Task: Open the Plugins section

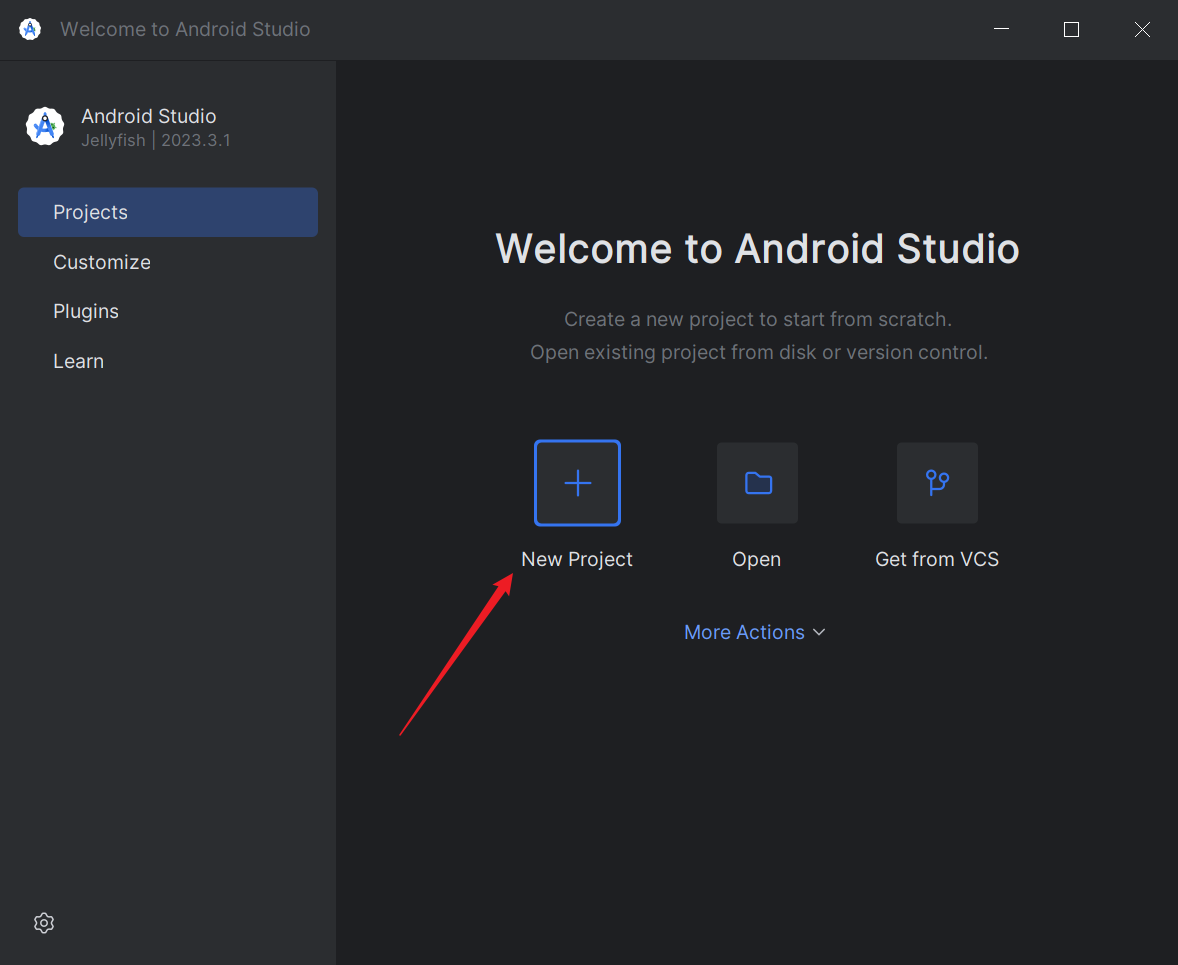Action: pyautogui.click(x=86, y=311)
